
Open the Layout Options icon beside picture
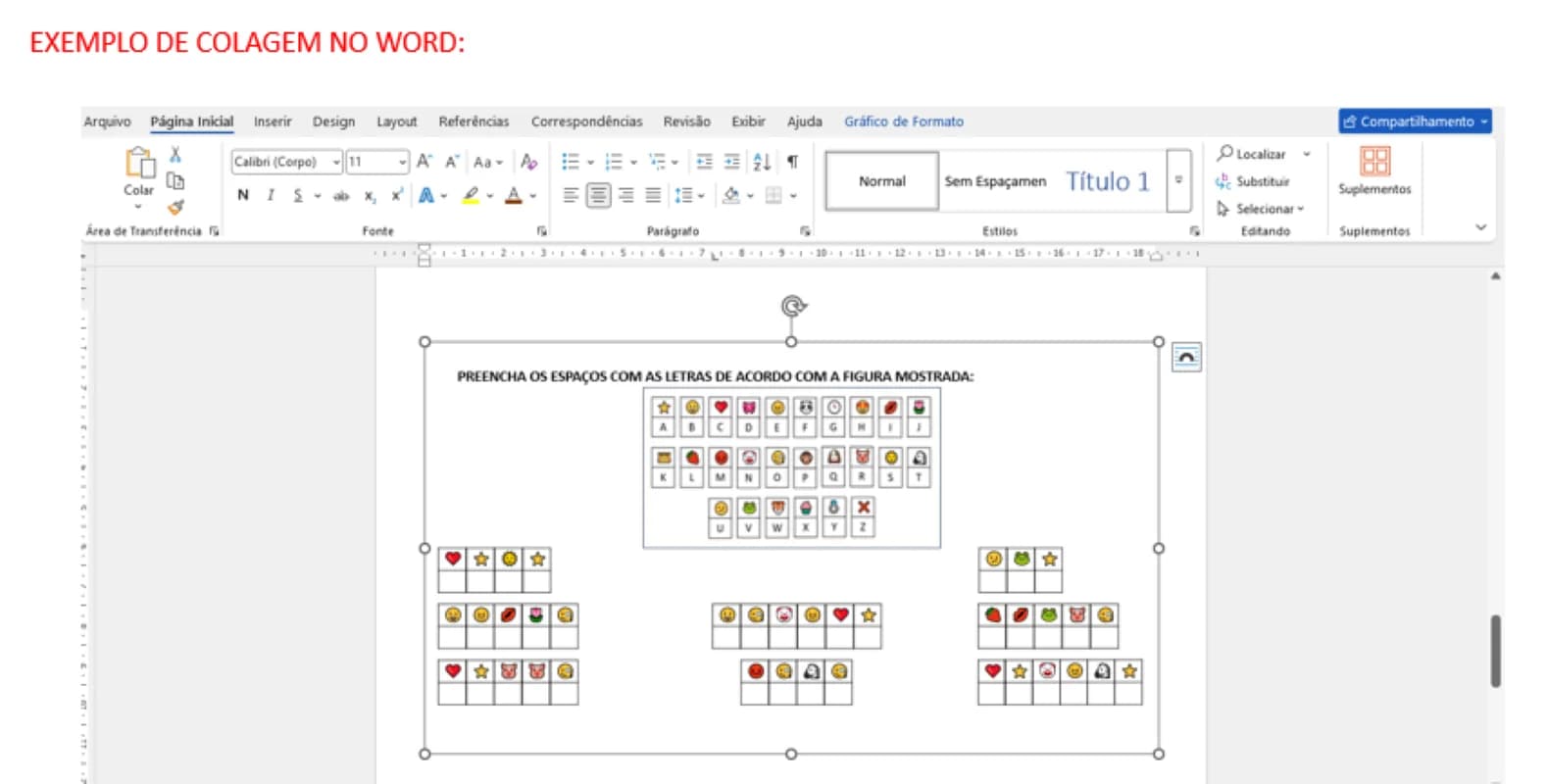(x=1186, y=358)
